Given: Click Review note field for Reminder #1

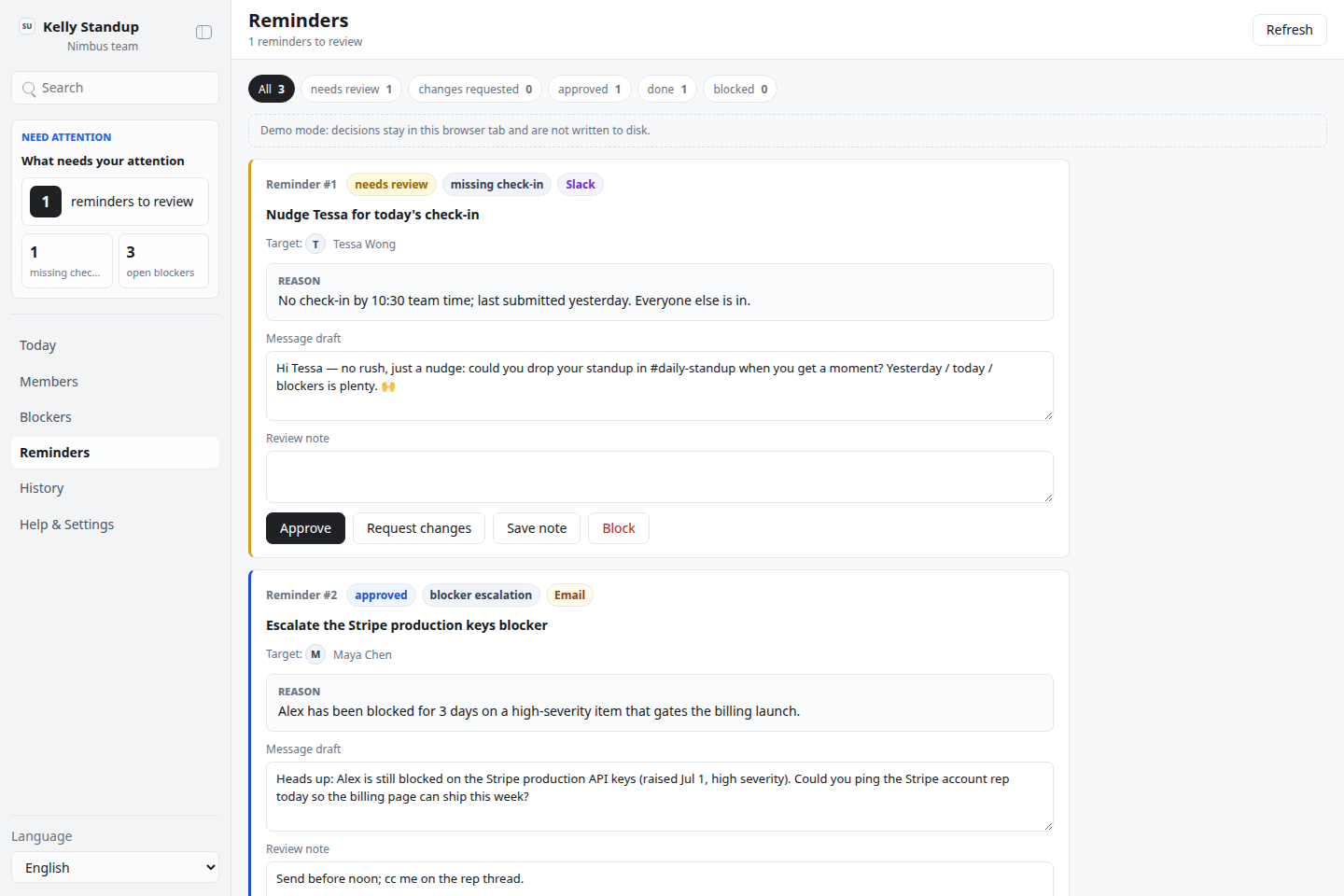Looking at the screenshot, I should [x=660, y=477].
